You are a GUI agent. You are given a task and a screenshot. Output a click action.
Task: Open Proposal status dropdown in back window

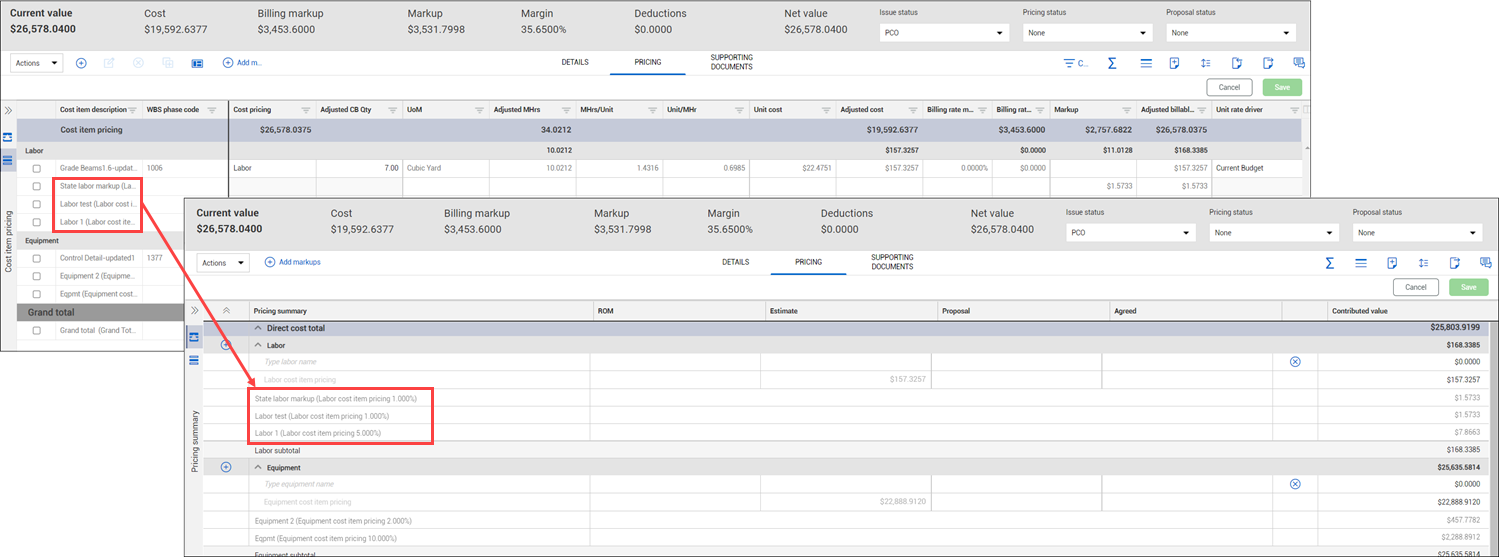[x=1230, y=33]
